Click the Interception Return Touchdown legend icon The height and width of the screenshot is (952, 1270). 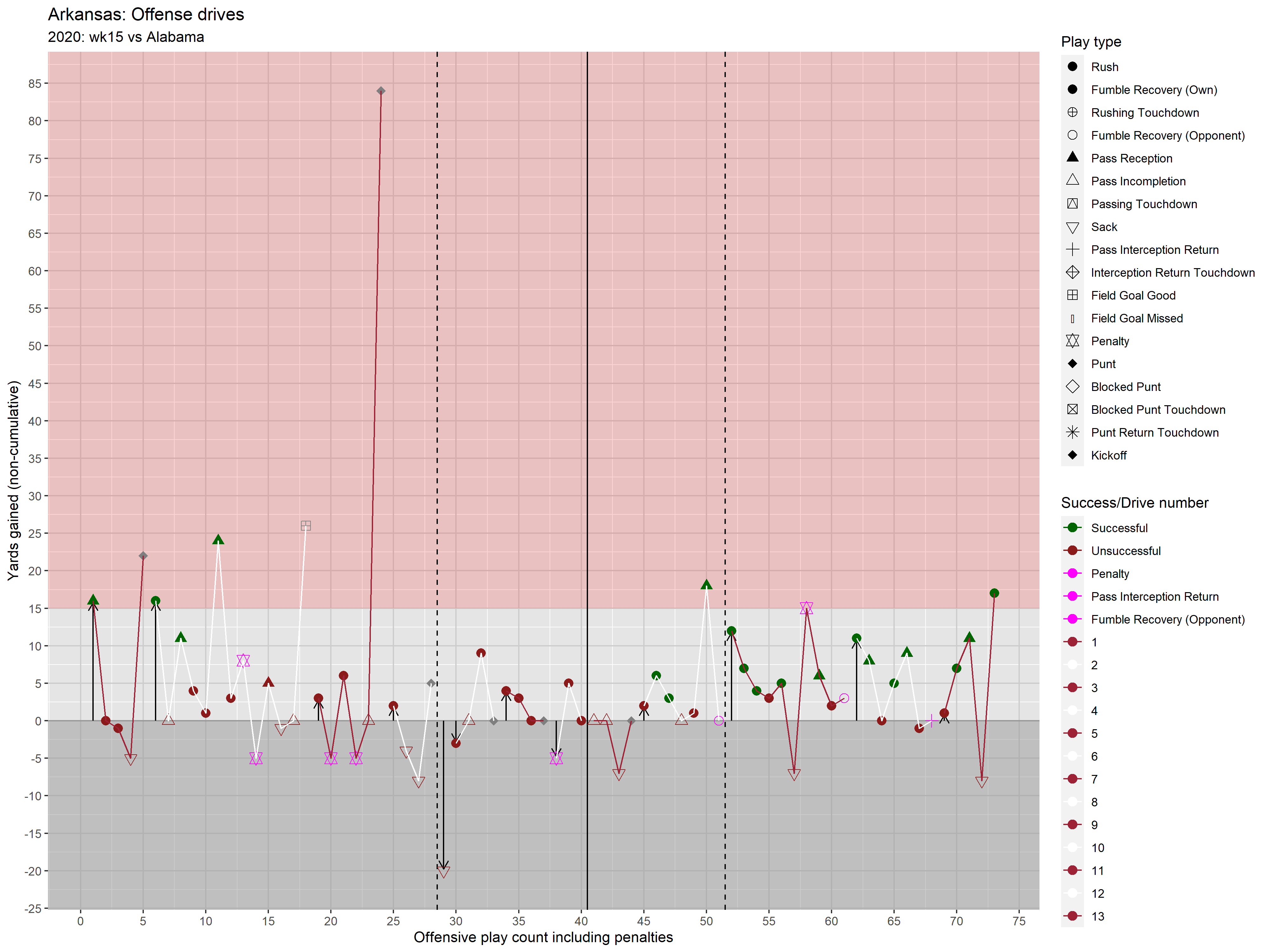[x=1072, y=273]
